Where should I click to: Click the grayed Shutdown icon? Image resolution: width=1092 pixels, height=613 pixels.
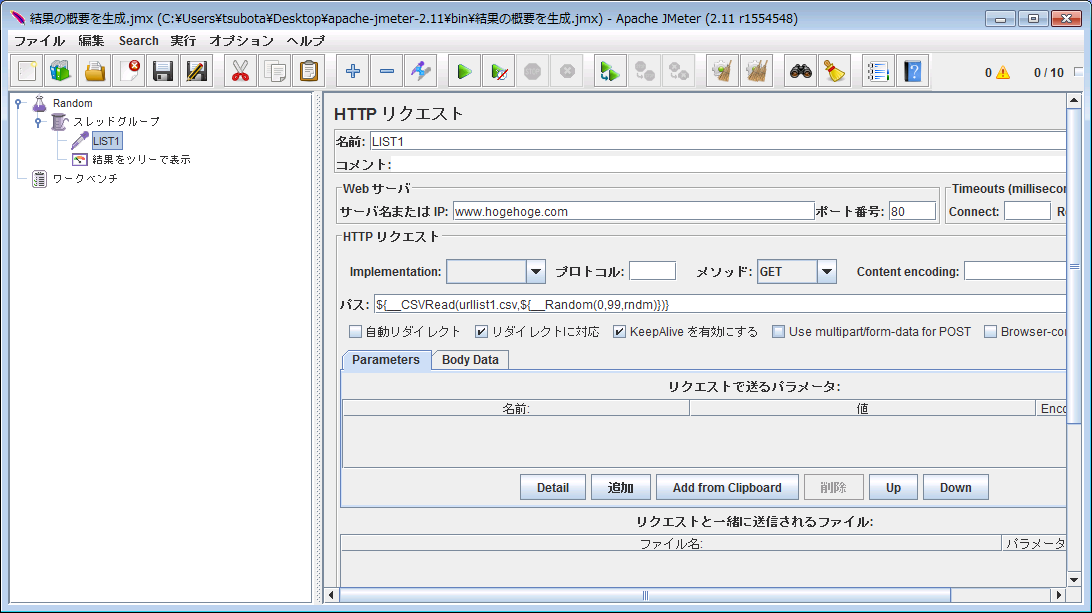(x=567, y=71)
